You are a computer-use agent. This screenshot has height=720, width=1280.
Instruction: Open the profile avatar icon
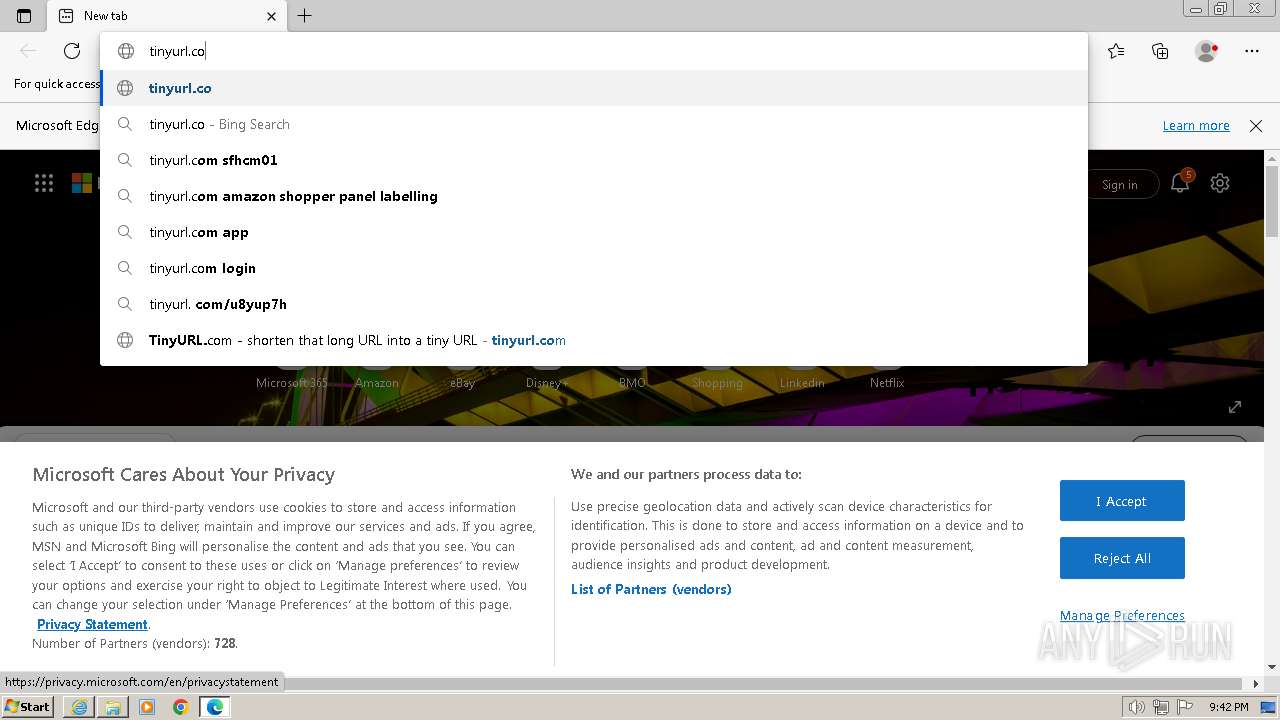pos(1206,51)
